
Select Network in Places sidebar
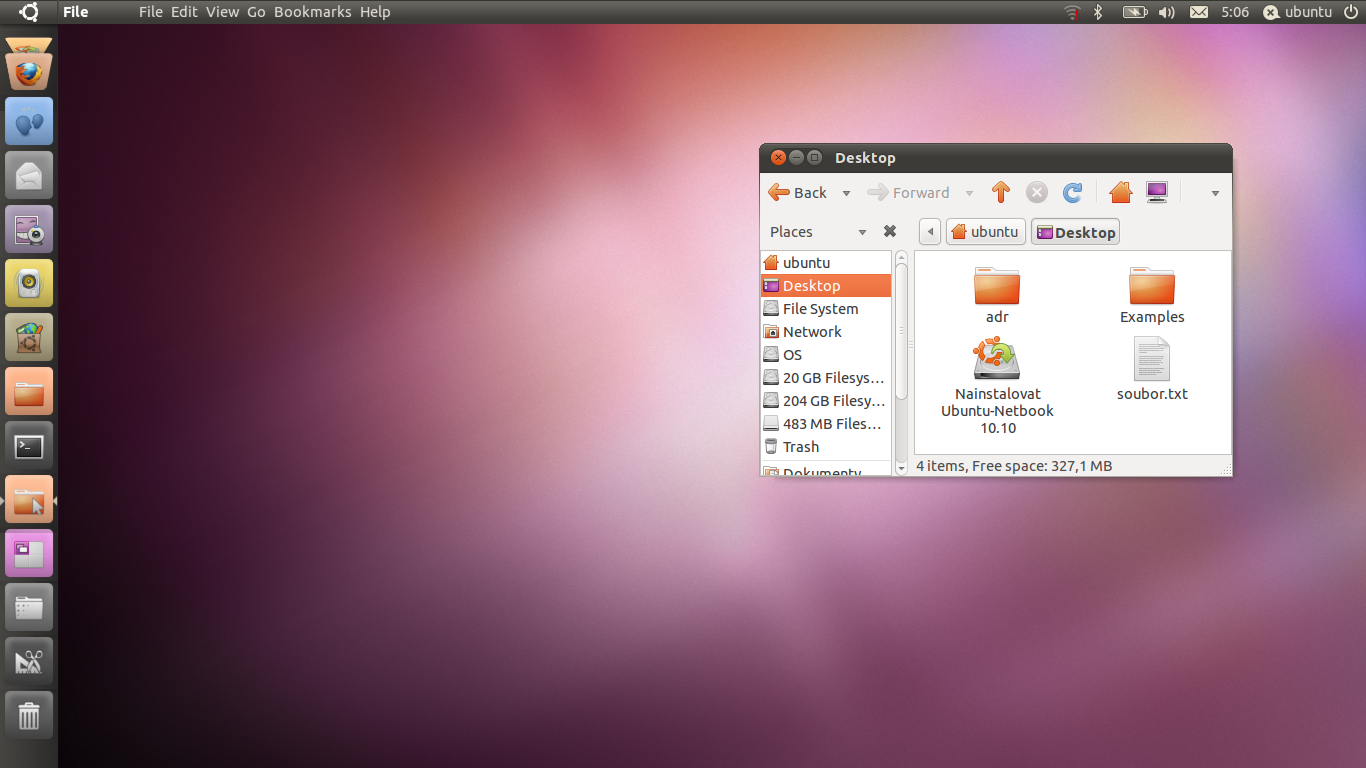tap(826, 331)
